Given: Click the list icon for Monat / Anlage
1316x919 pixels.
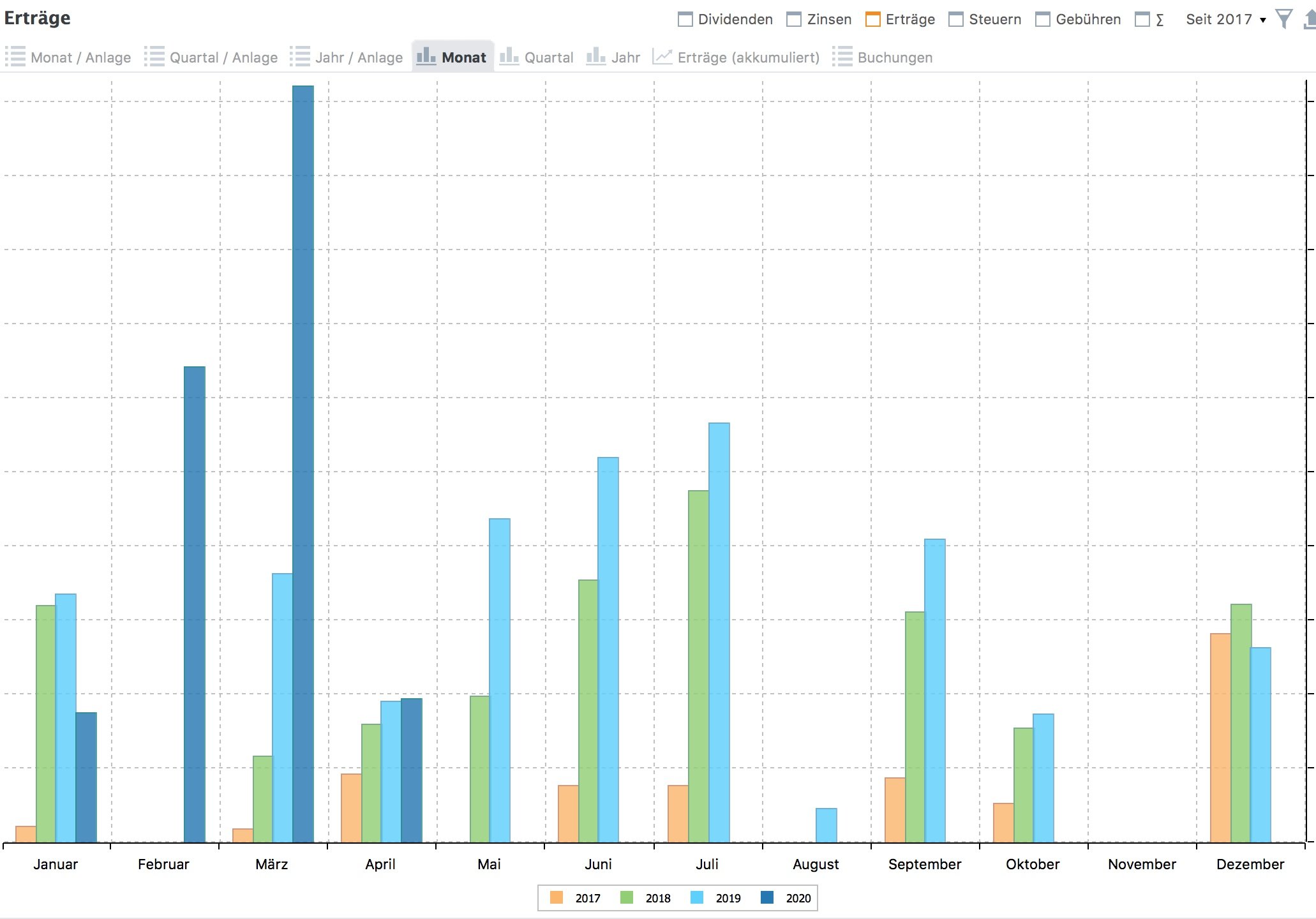Looking at the screenshot, I should tap(15, 57).
